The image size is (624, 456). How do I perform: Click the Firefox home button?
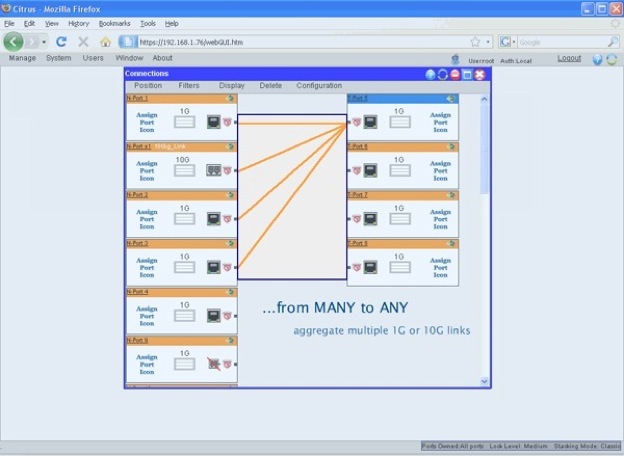[x=105, y=41]
